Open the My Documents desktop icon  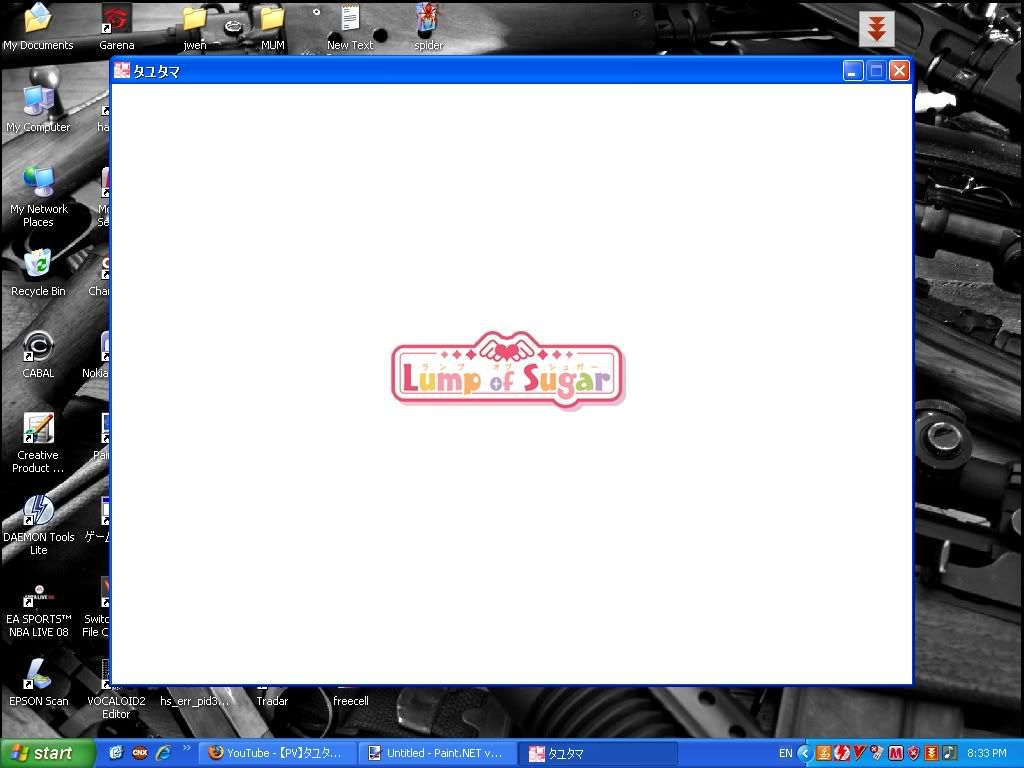click(38, 26)
